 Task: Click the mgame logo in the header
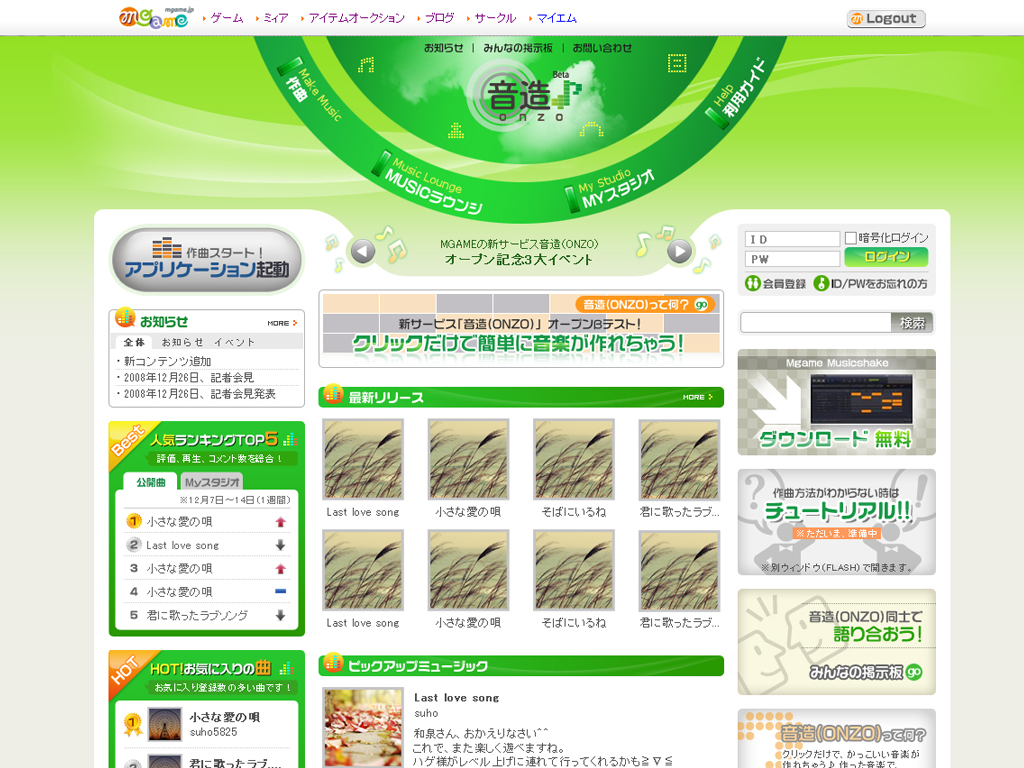click(156, 17)
